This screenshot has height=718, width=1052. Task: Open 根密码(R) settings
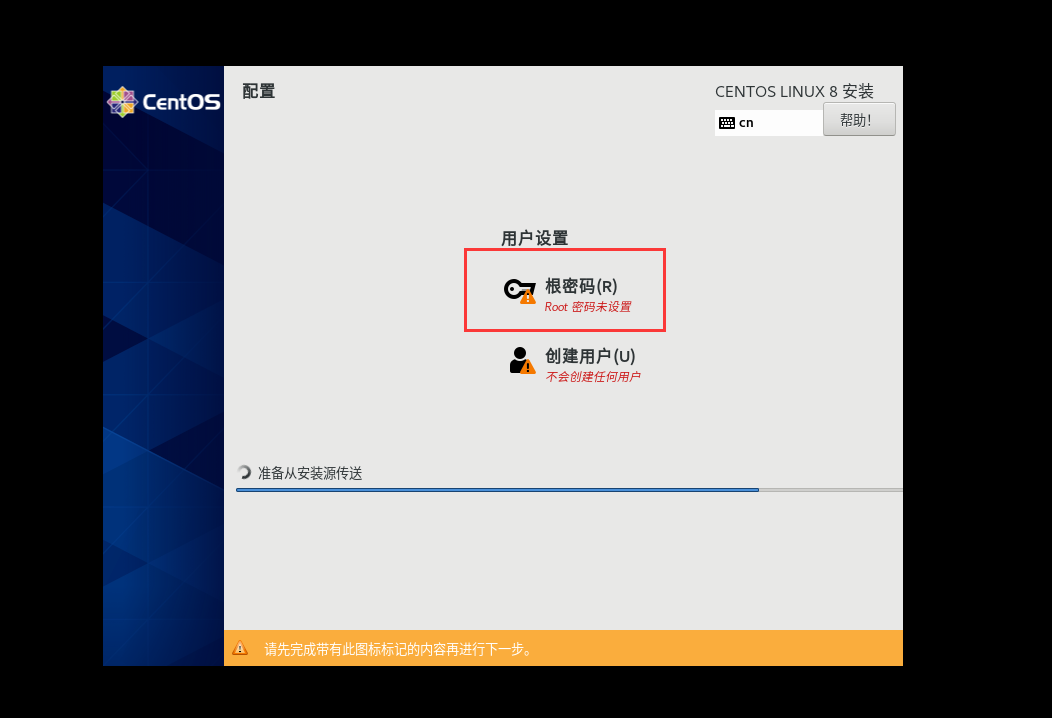[x=581, y=286]
